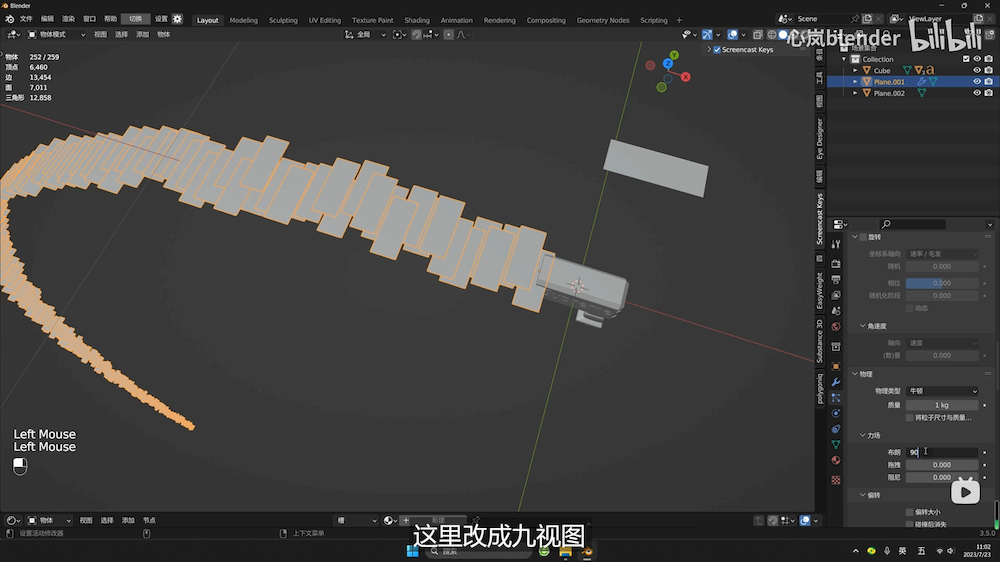Collapse the 角速度 subpanel
The image size is (1000, 562).
click(x=862, y=326)
